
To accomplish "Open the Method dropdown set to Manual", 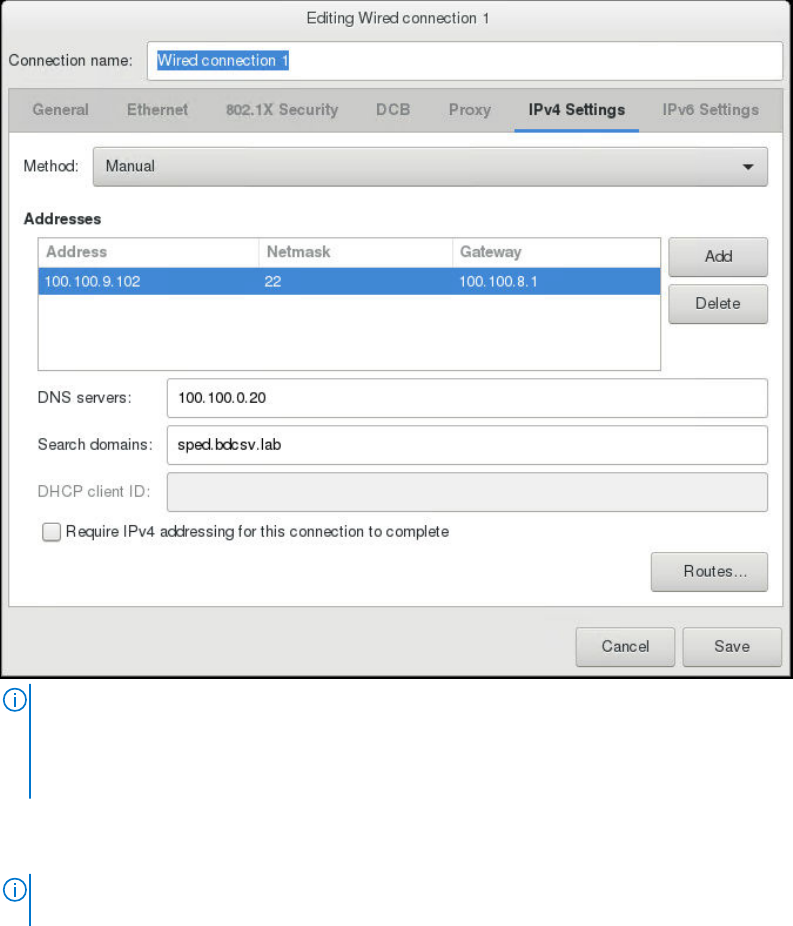I will coord(430,167).
